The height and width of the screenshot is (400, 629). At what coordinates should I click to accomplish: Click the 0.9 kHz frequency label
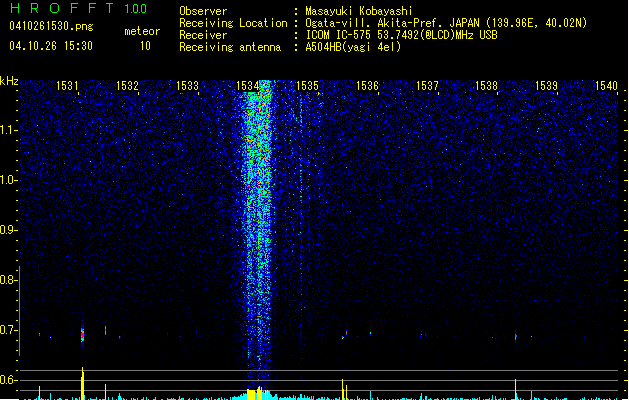pyautogui.click(x=8, y=230)
